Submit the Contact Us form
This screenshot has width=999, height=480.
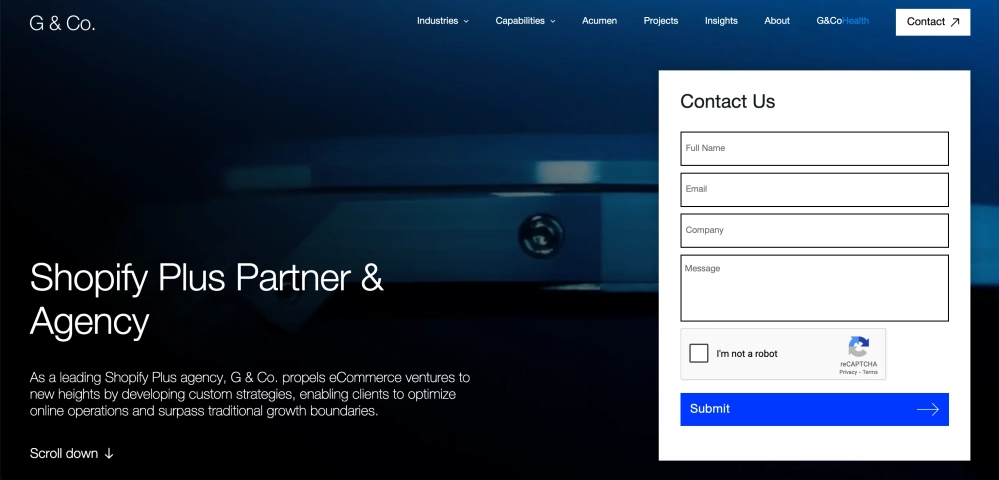(814, 409)
